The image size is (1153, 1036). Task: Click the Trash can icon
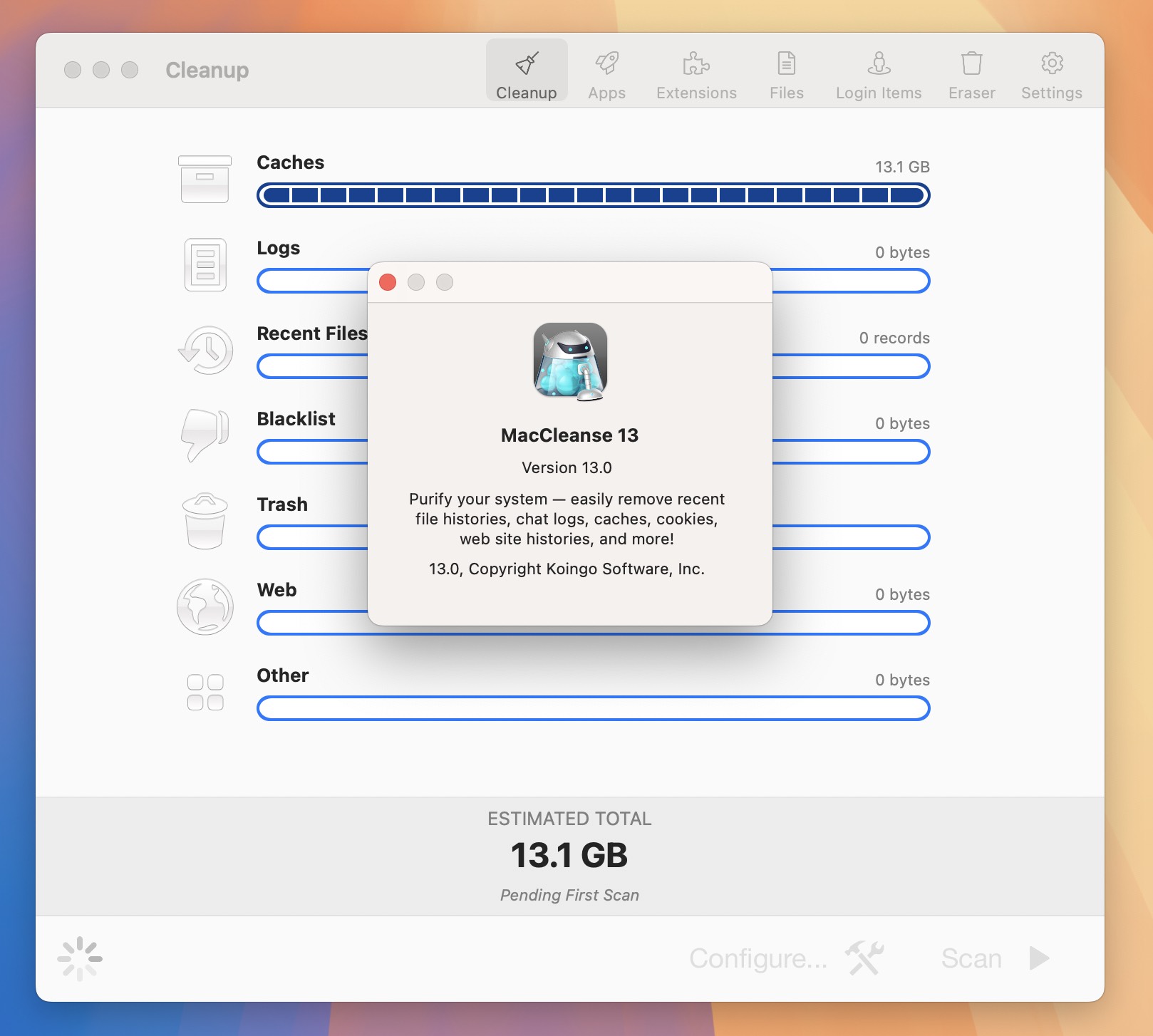(205, 521)
